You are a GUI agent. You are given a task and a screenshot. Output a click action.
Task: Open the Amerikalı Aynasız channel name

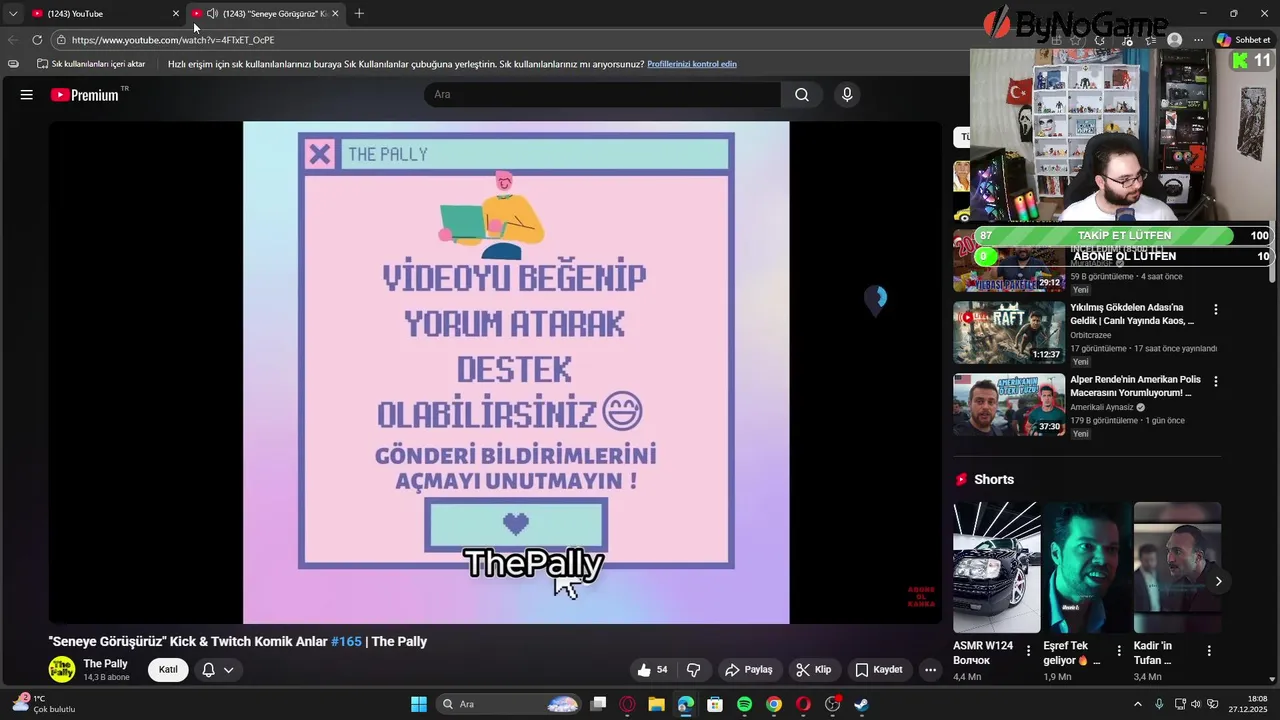1102,408
